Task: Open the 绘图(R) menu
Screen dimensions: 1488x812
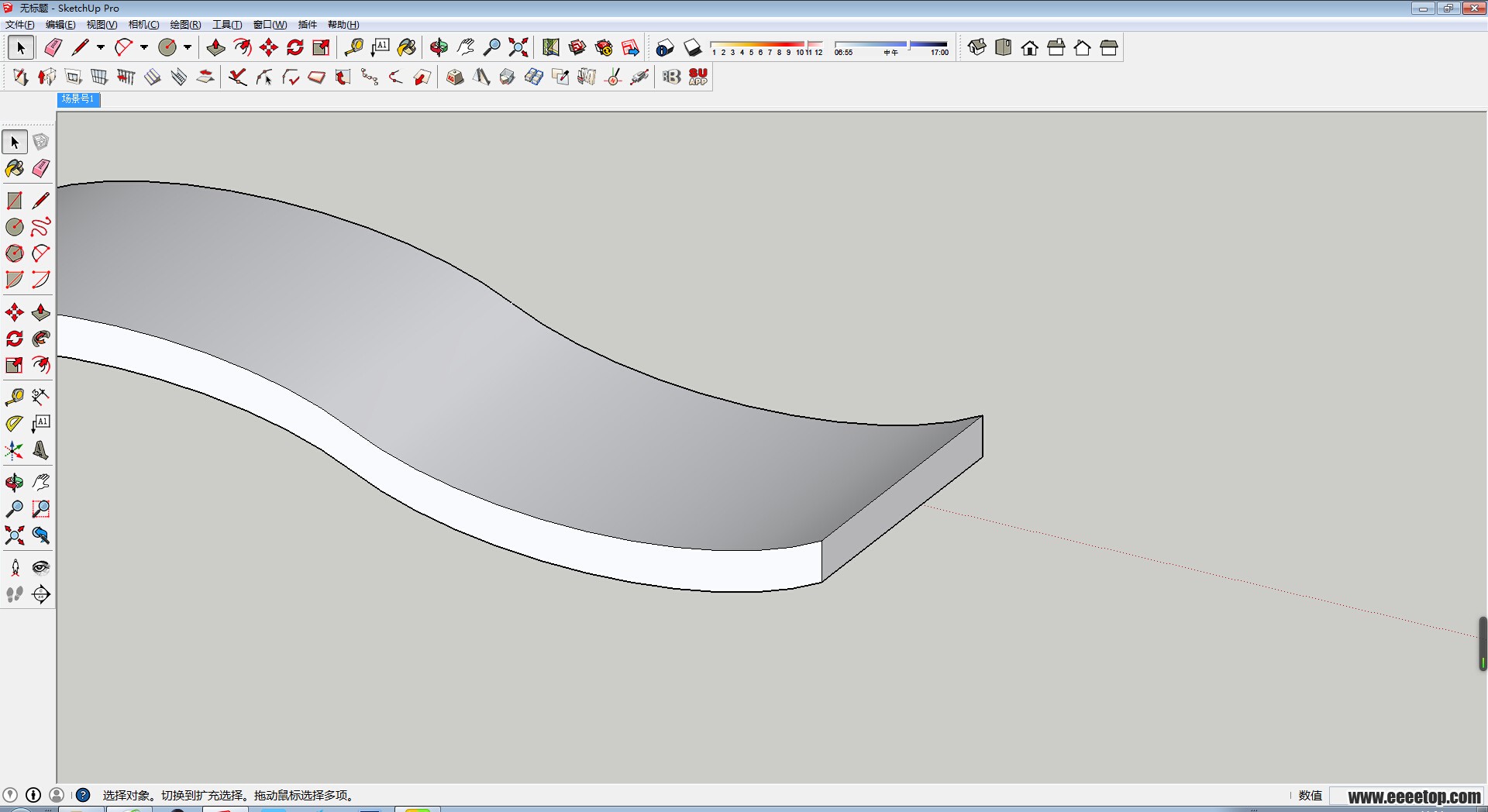Action: (185, 25)
